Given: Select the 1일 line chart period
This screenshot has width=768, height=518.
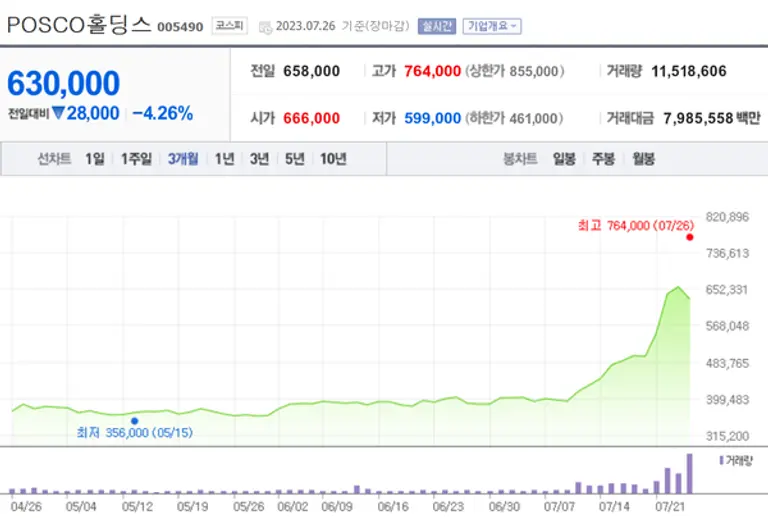Looking at the screenshot, I should pyautogui.click(x=94, y=159).
